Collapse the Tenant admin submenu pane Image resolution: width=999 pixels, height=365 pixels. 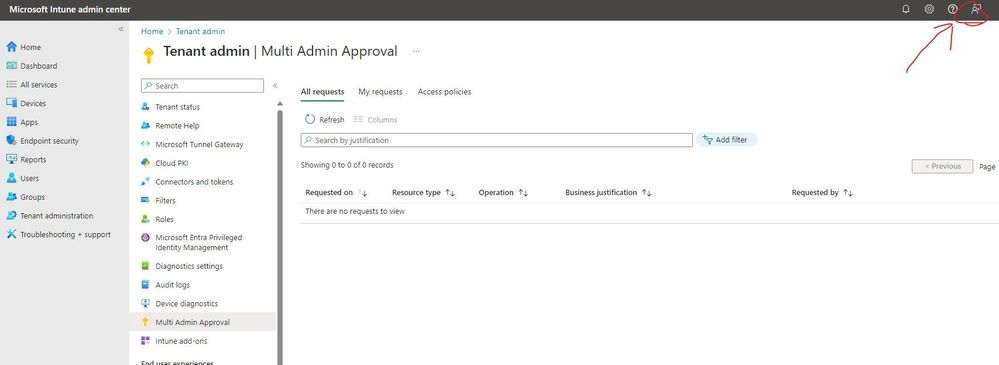click(275, 85)
